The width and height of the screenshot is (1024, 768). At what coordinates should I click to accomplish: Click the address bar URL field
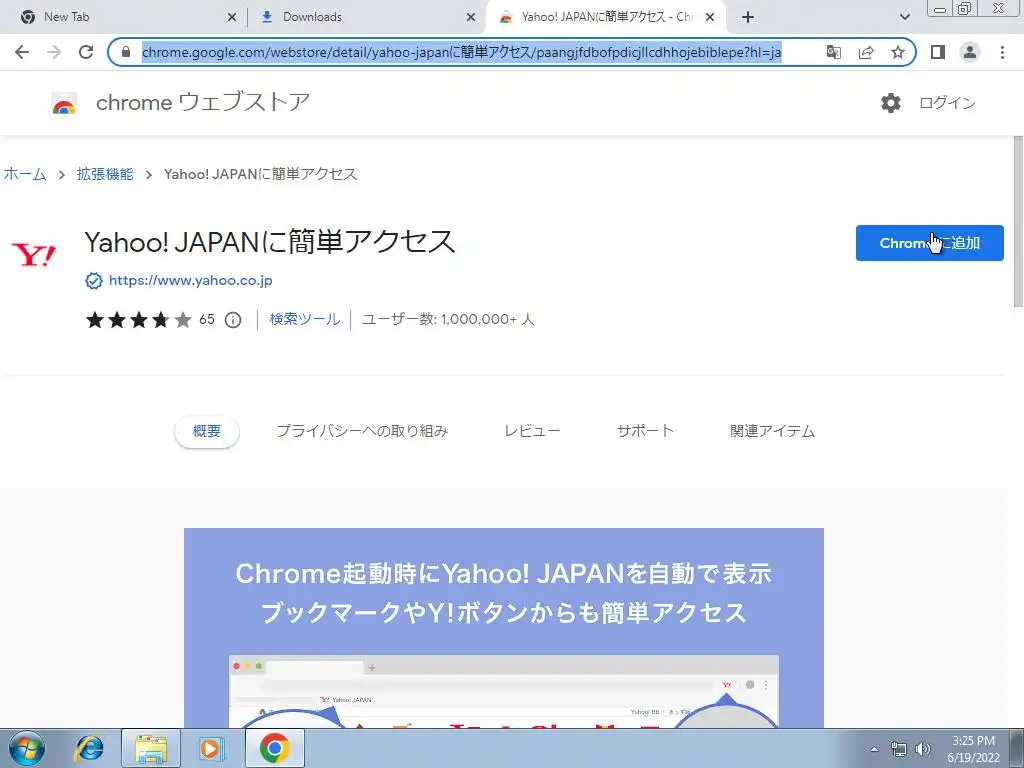click(x=461, y=52)
